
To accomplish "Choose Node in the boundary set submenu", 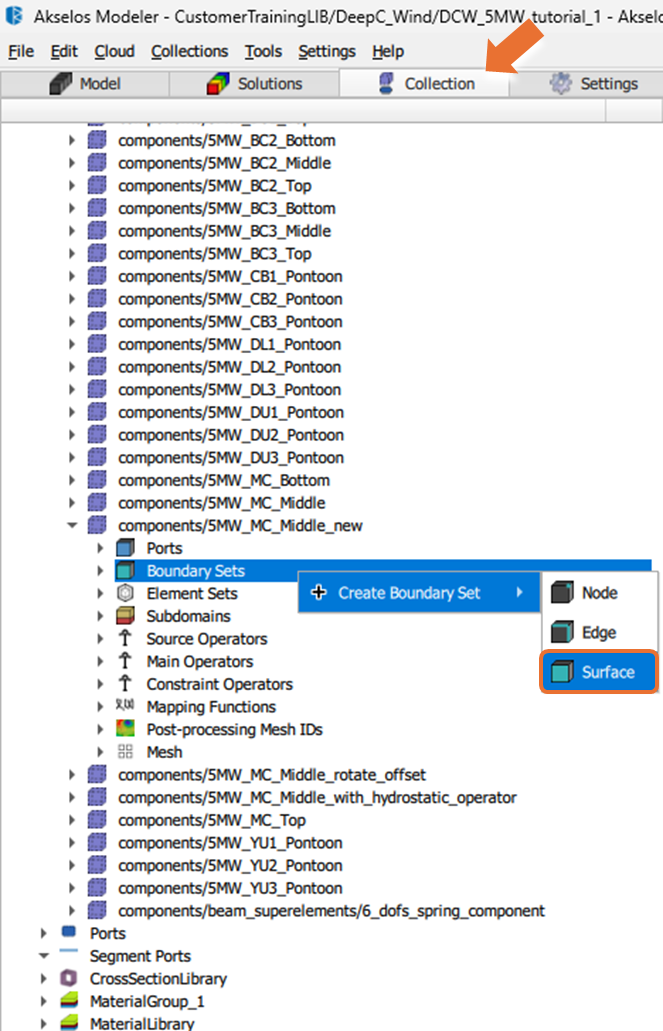I will [x=599, y=592].
